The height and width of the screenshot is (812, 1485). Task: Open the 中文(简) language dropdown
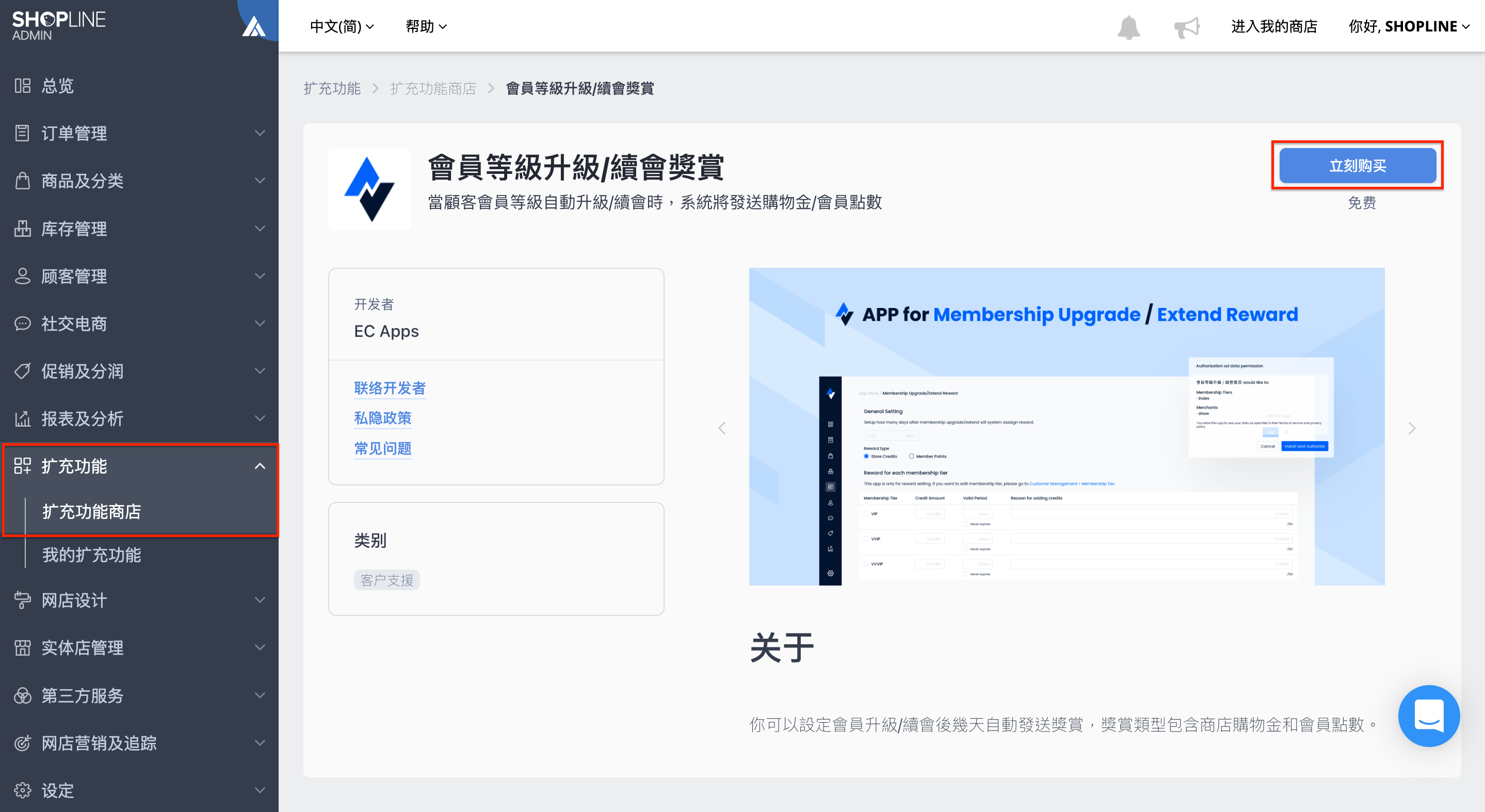coord(342,26)
